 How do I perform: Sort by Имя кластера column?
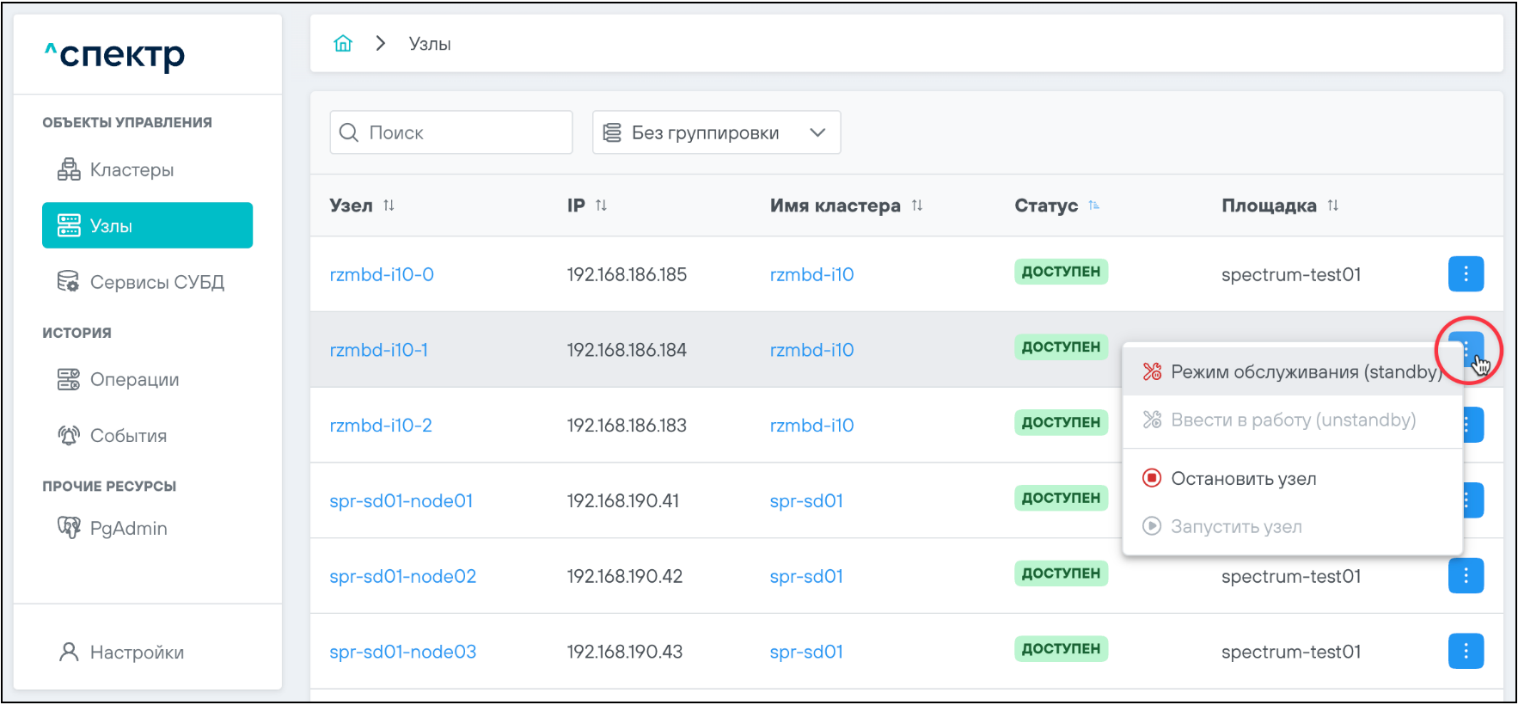tap(916, 206)
